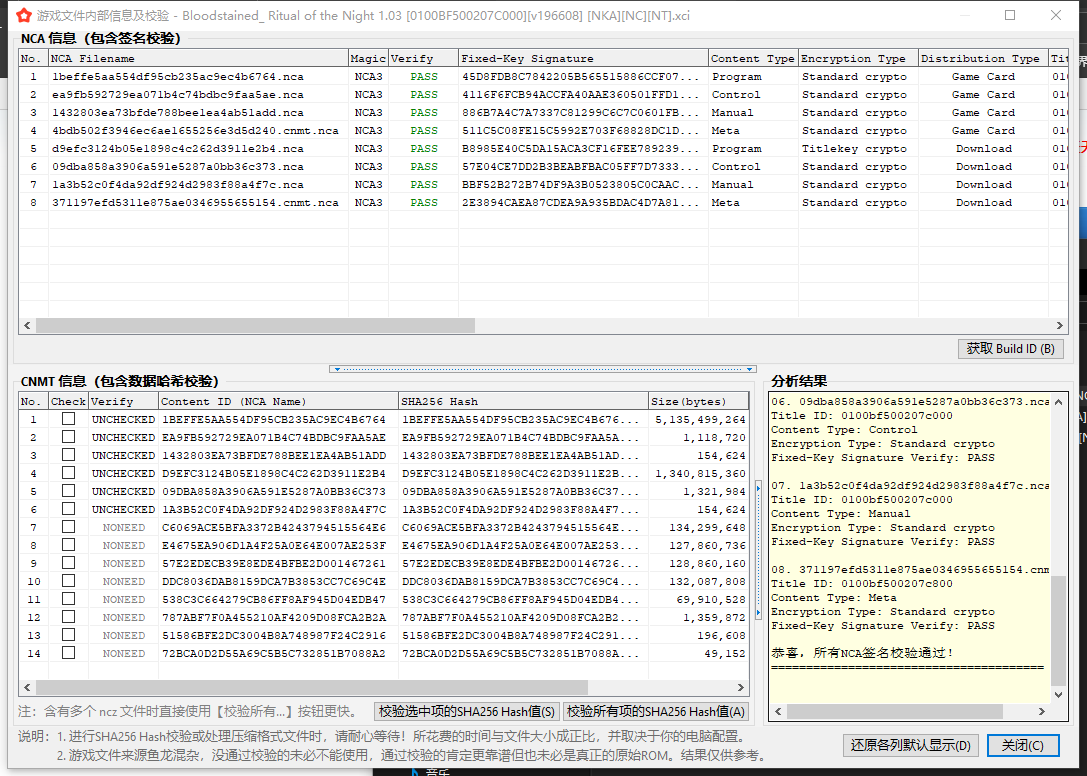Toggle checkbox in CNMT row 6
This screenshot has height=776, width=1087.
pos(68,509)
